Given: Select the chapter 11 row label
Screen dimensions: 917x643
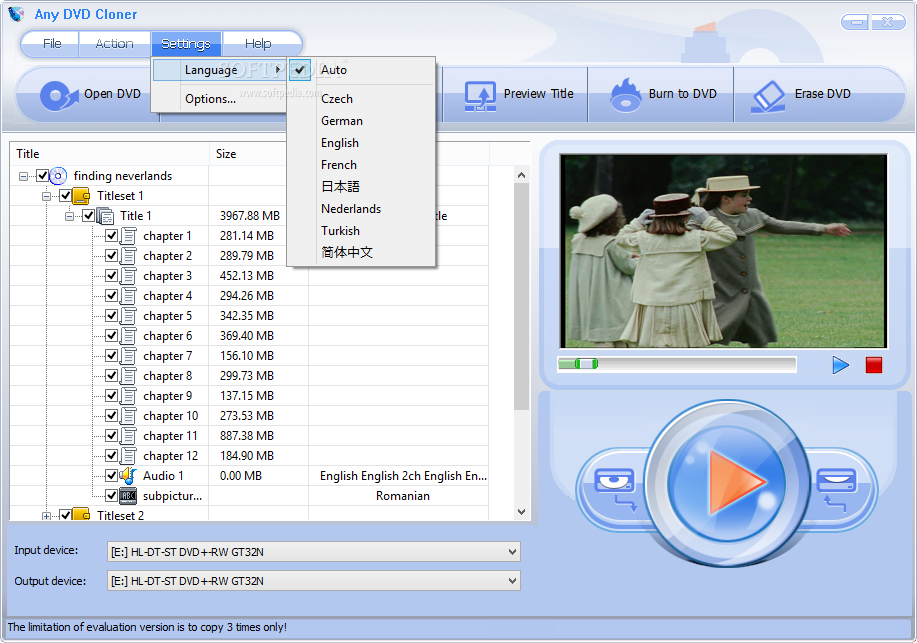Looking at the screenshot, I should click(x=170, y=436).
